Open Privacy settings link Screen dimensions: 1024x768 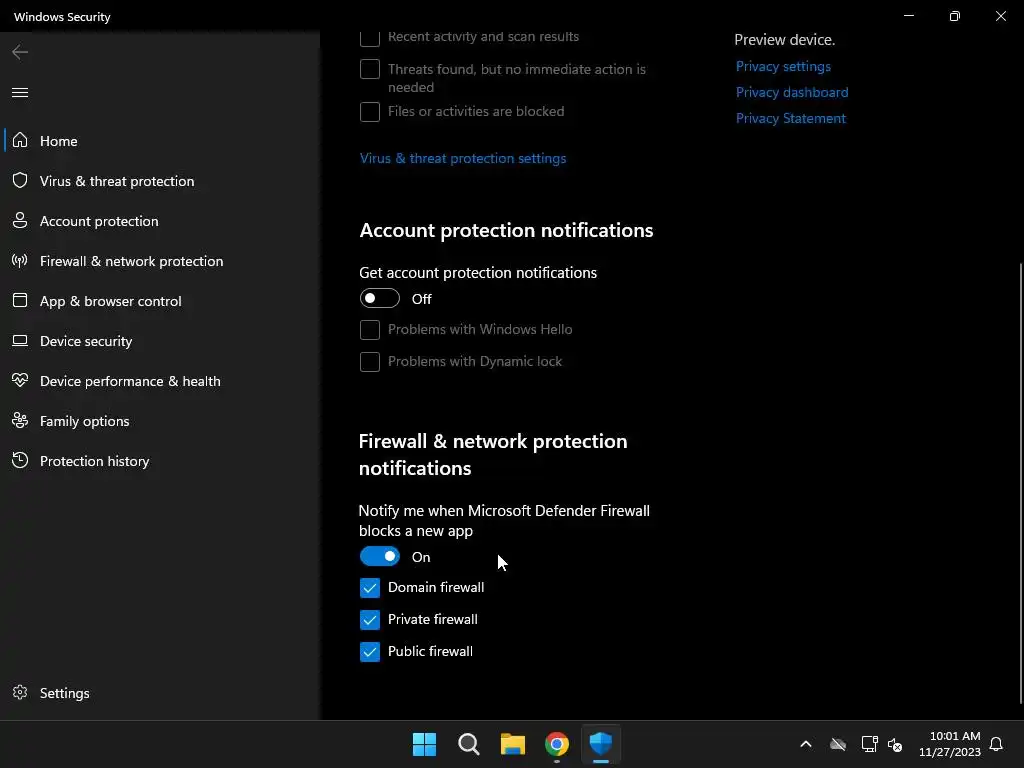783,66
